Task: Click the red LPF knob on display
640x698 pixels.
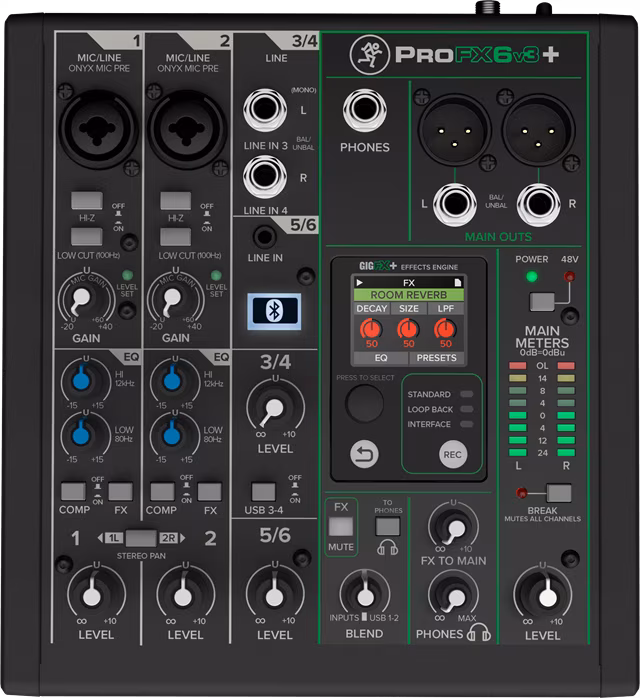Action: pos(442,329)
